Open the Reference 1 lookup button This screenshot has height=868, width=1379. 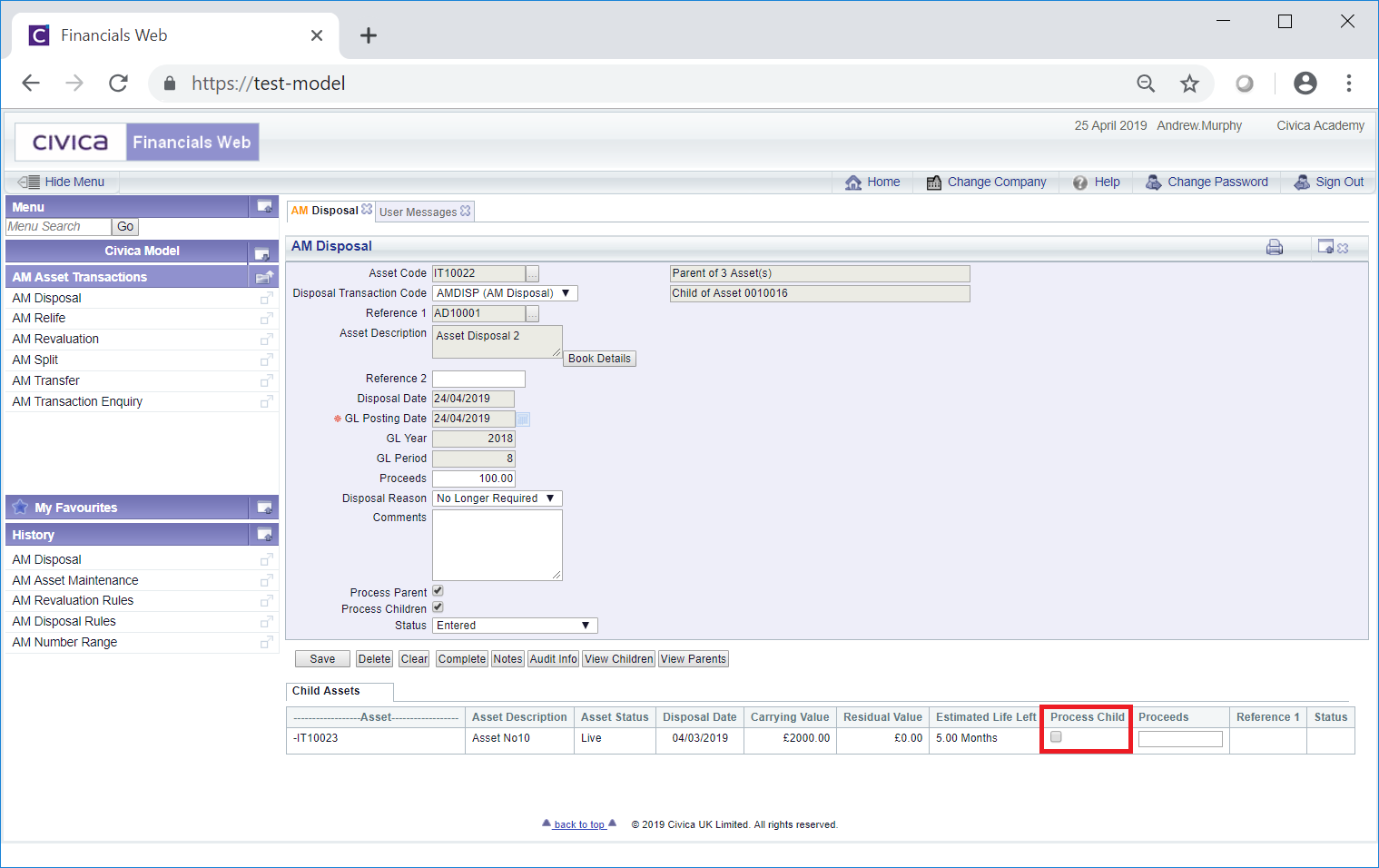[x=533, y=314]
